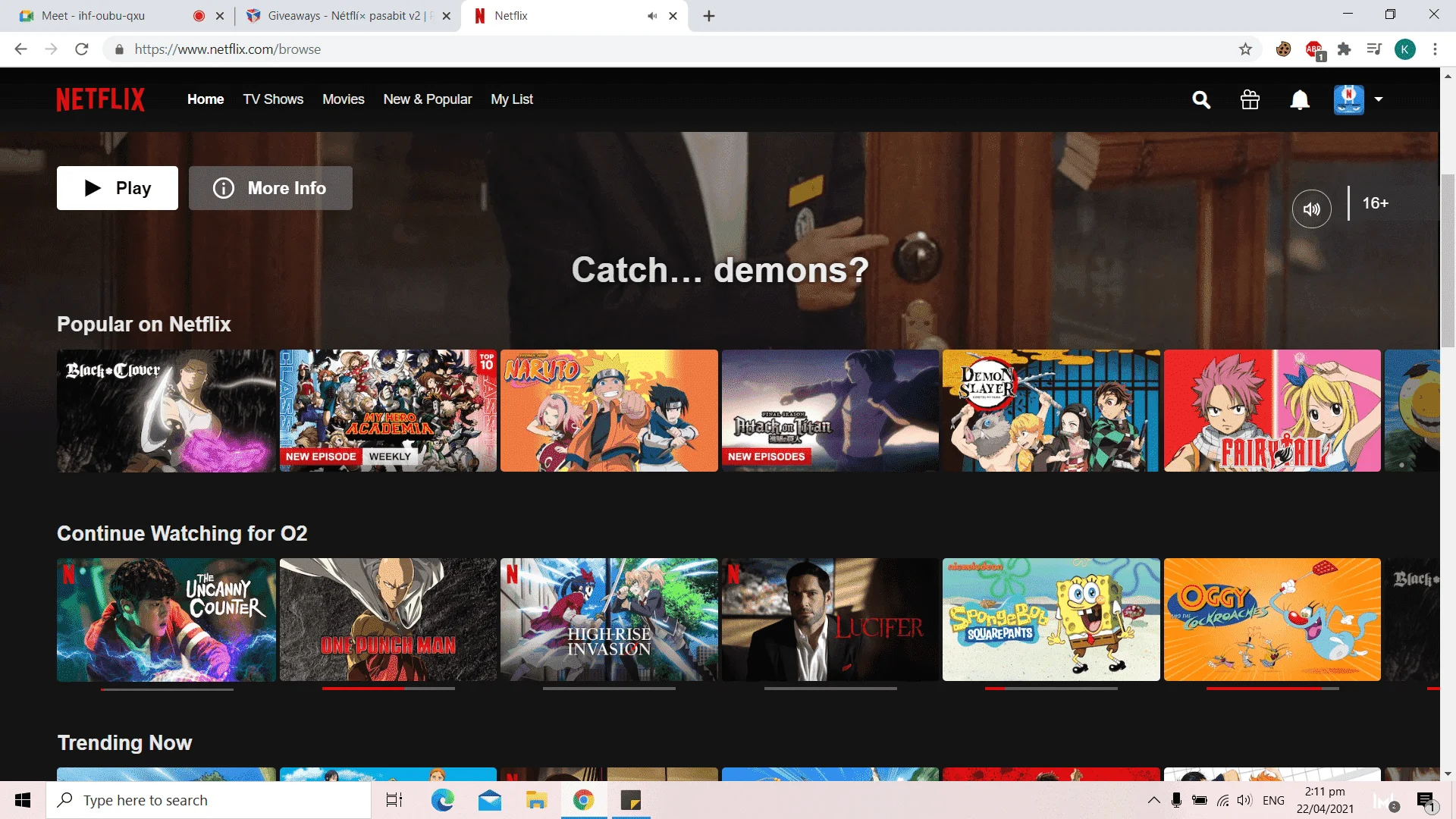Mute the Netflix tab via speaker icon
The height and width of the screenshot is (819, 1456).
coord(652,16)
